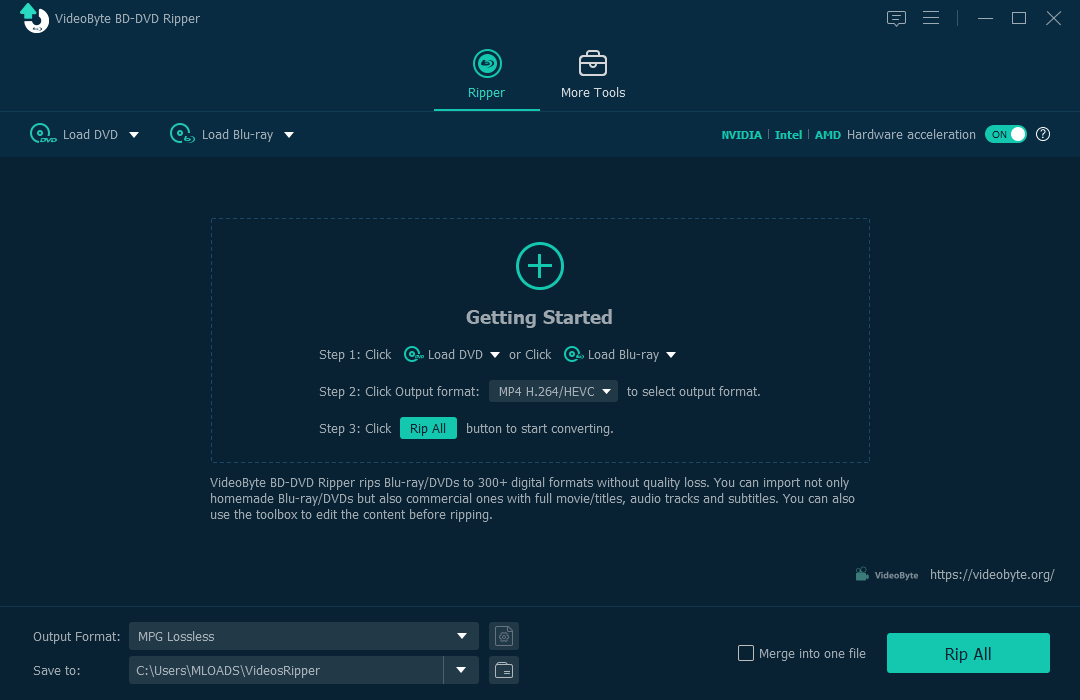Click the VideoByte camera logo icon
This screenshot has width=1080, height=700.
(x=862, y=575)
